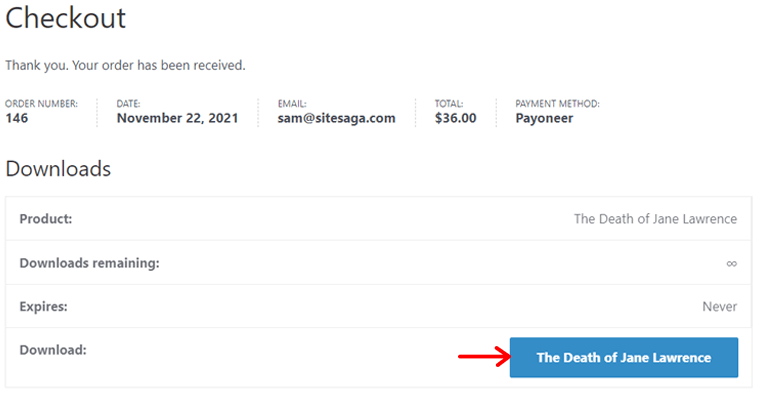Screen dimensions: 760x408
Task: Click the $36.00 total amount
Action: [455, 118]
